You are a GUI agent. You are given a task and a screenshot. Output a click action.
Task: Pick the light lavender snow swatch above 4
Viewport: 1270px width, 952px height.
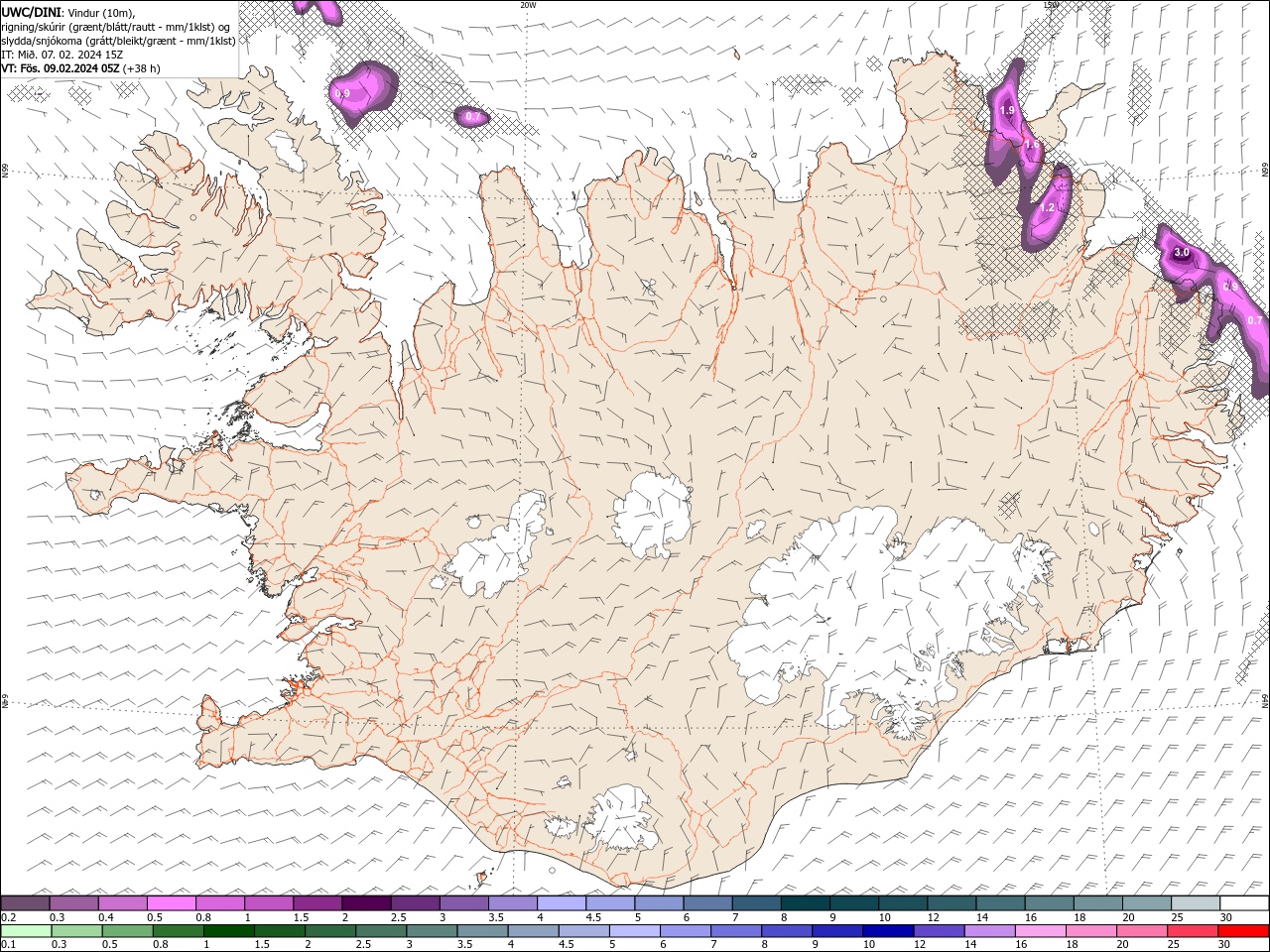pyautogui.click(x=561, y=903)
